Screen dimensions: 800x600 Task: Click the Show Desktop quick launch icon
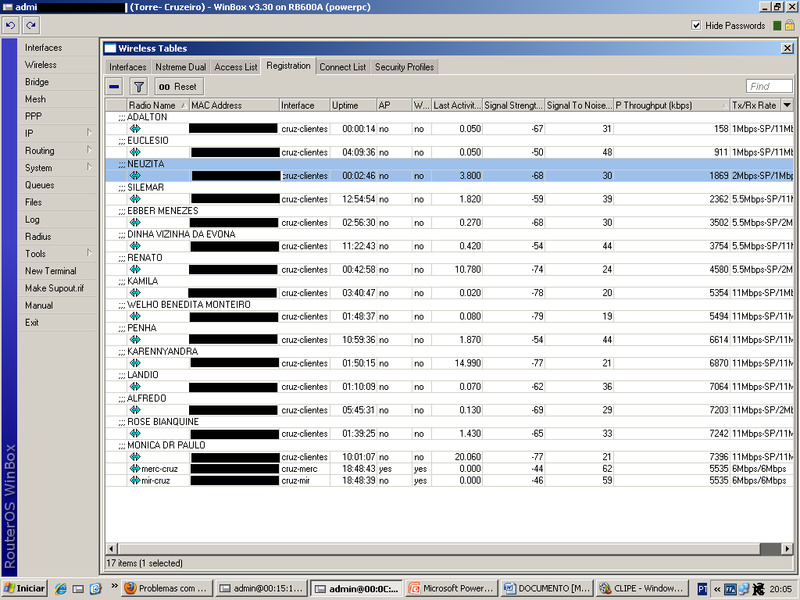(78, 589)
